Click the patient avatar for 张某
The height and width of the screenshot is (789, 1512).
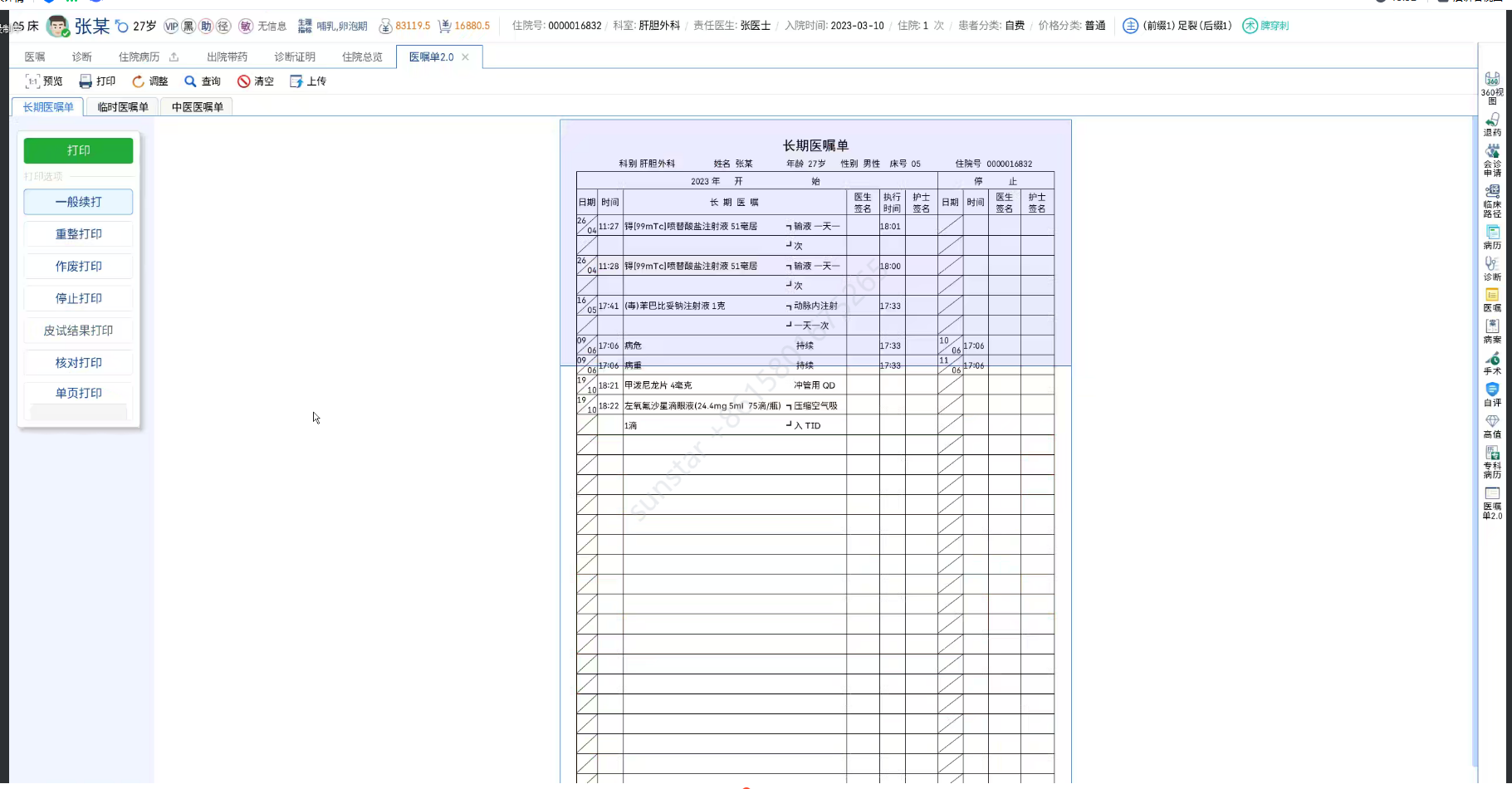pos(57,27)
